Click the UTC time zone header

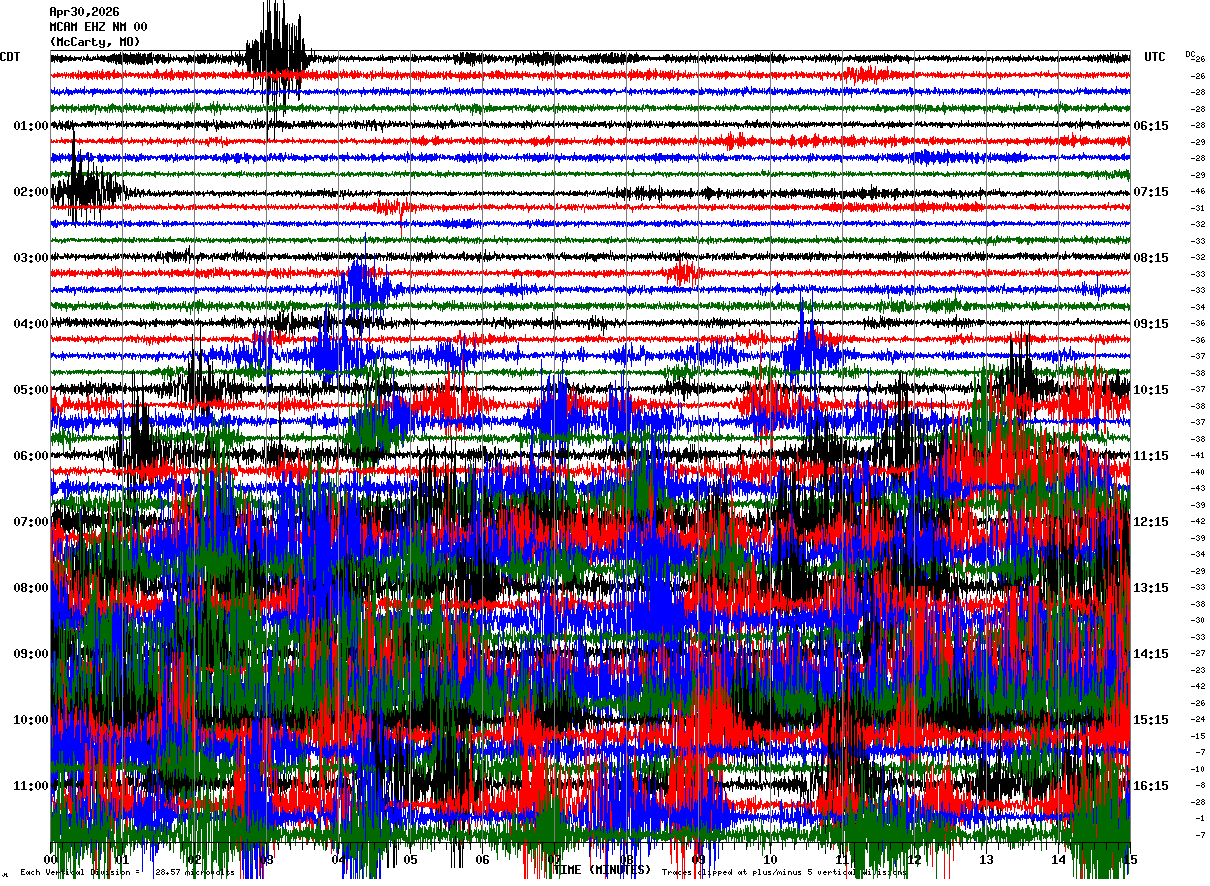(1155, 57)
